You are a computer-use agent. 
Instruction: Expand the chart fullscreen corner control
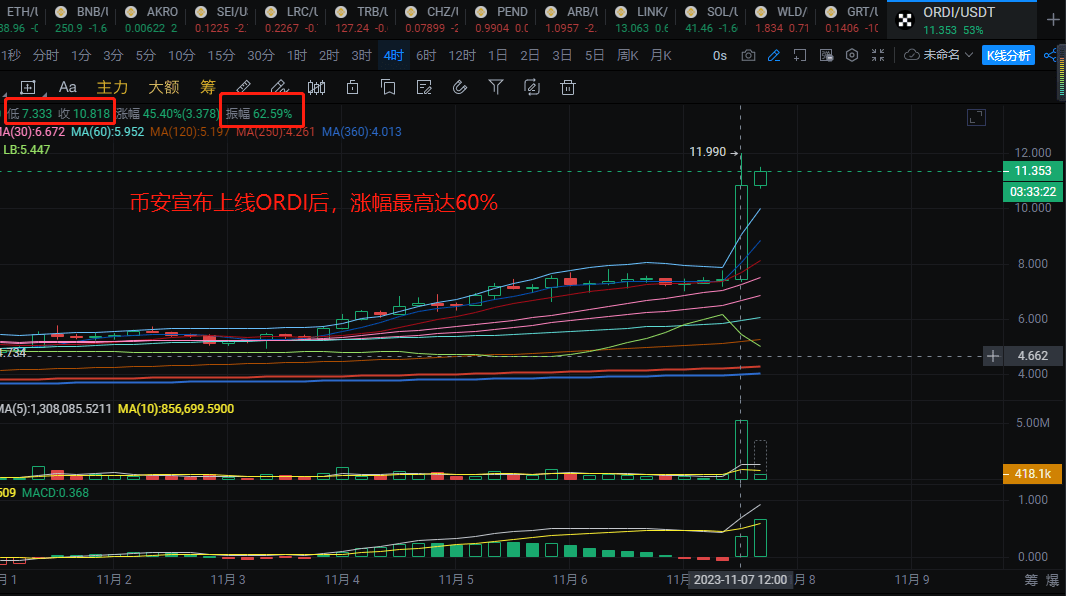(976, 117)
